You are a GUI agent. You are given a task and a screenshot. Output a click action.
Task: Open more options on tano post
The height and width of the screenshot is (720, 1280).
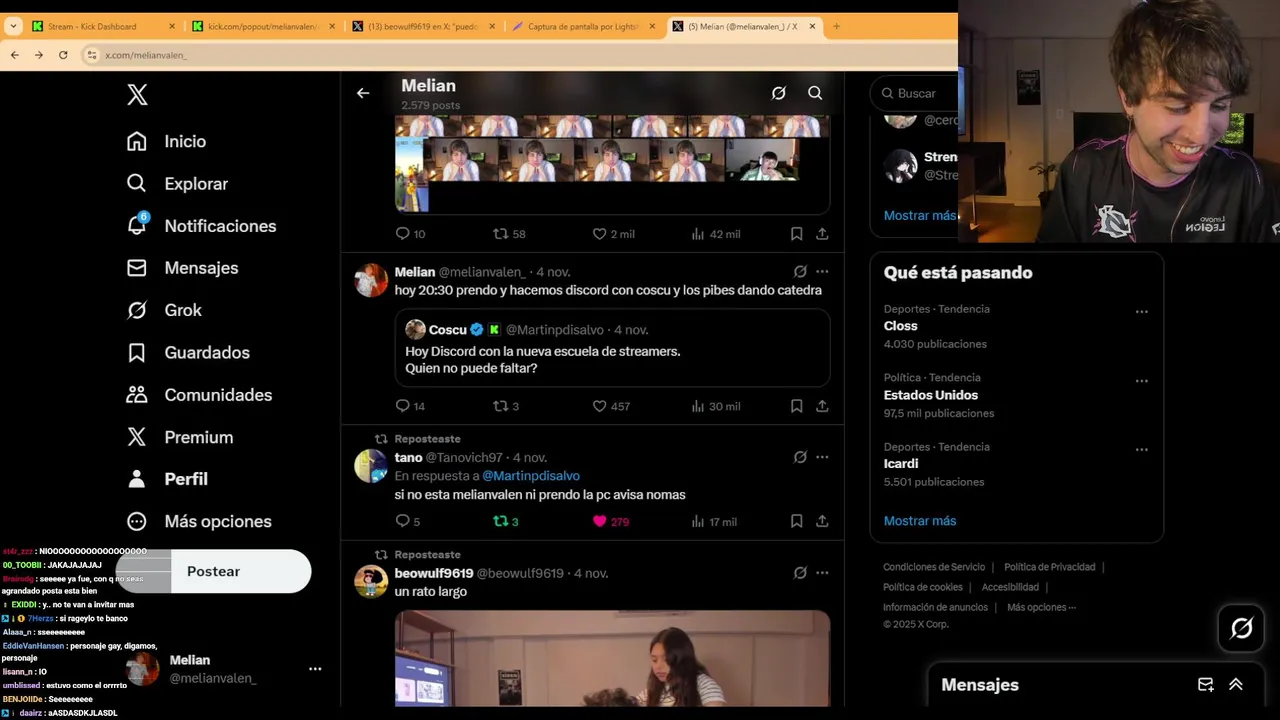pyautogui.click(x=822, y=457)
